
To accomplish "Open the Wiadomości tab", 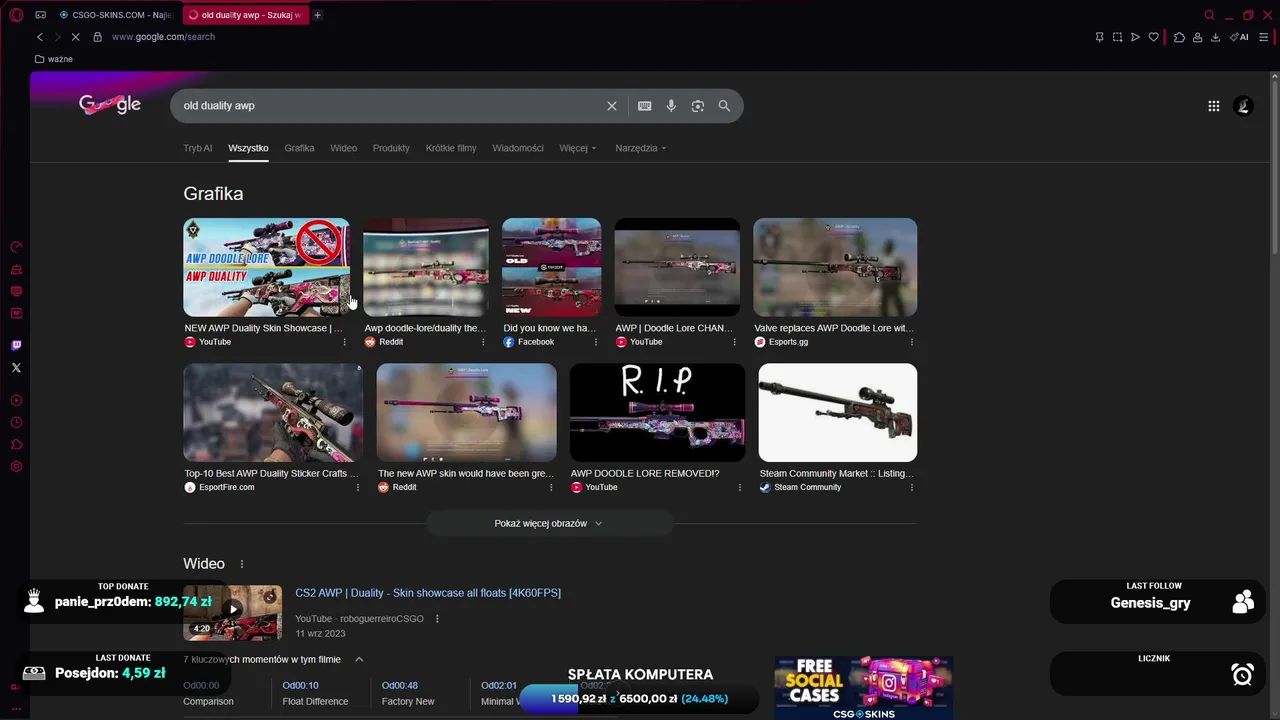I will [x=518, y=148].
